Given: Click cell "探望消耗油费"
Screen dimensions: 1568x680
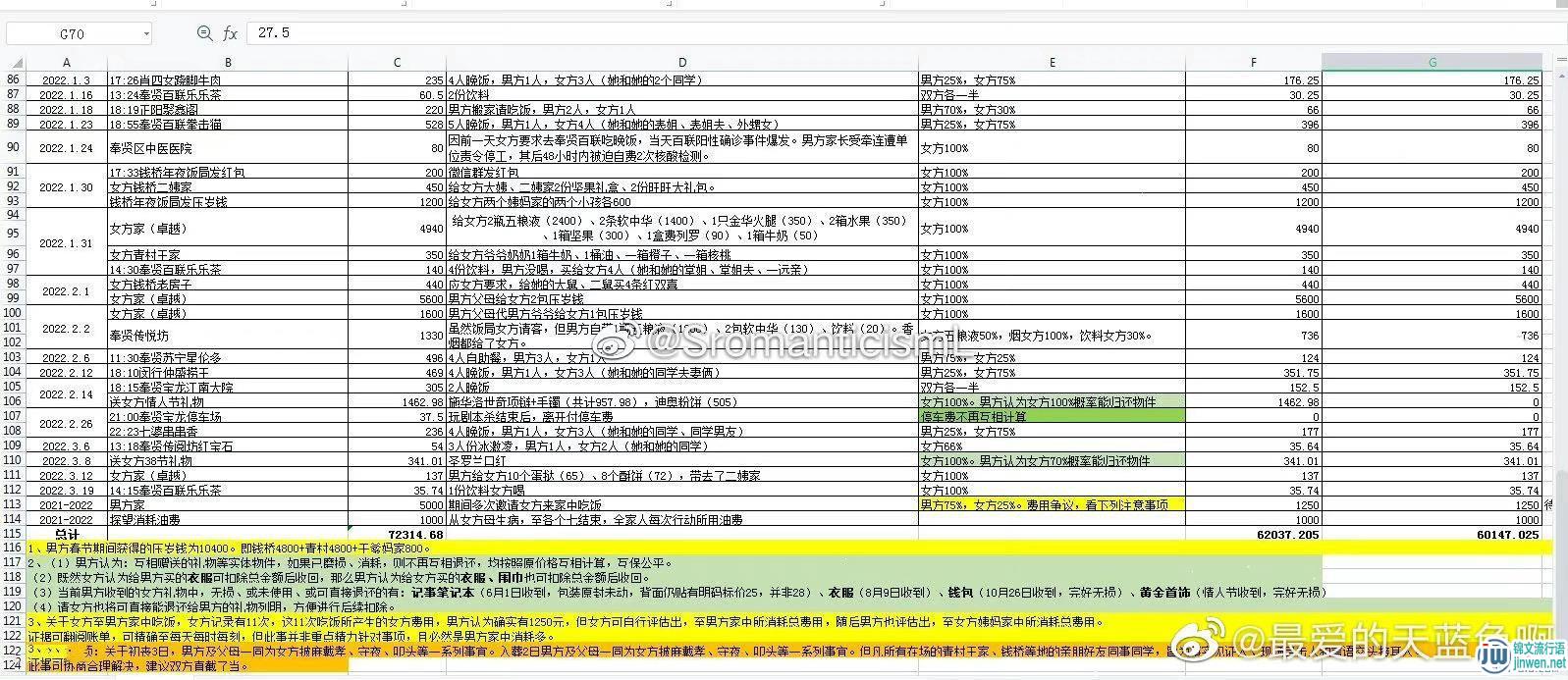Looking at the screenshot, I should click(228, 520).
